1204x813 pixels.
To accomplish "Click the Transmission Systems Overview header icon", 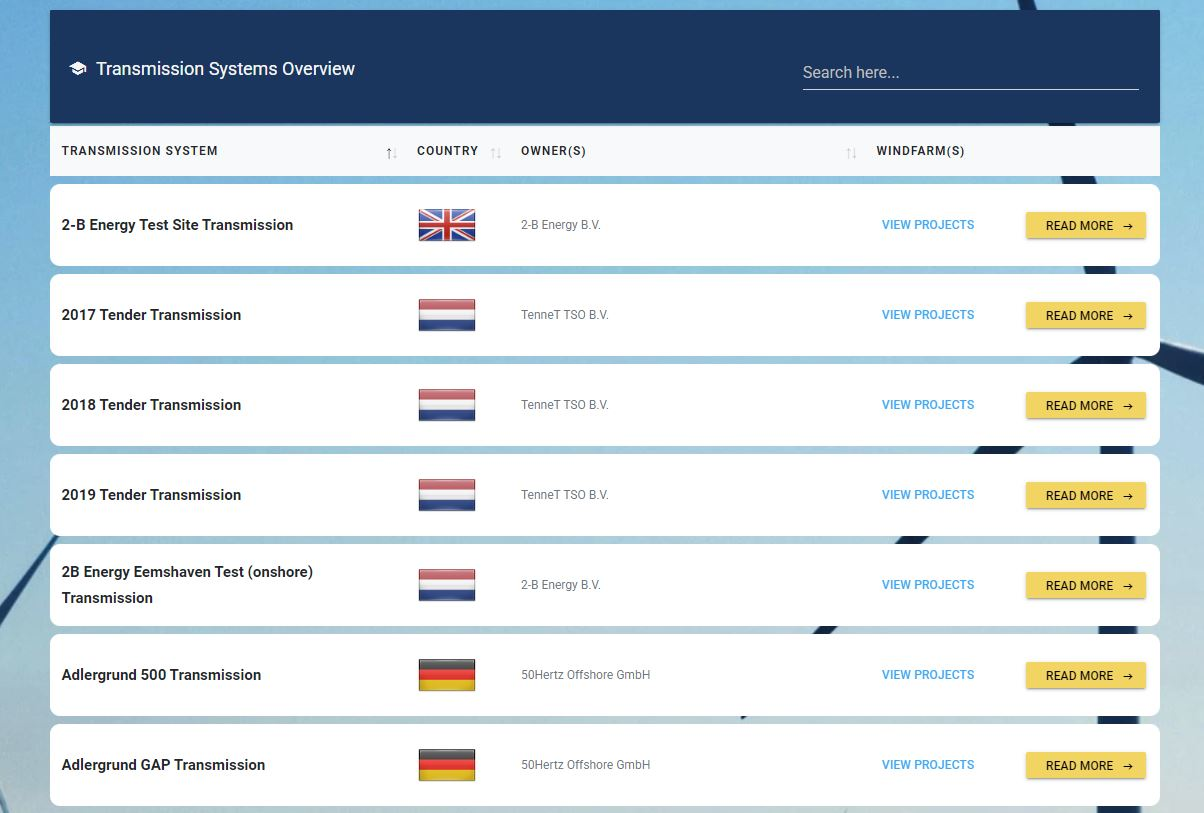I will tap(79, 68).
